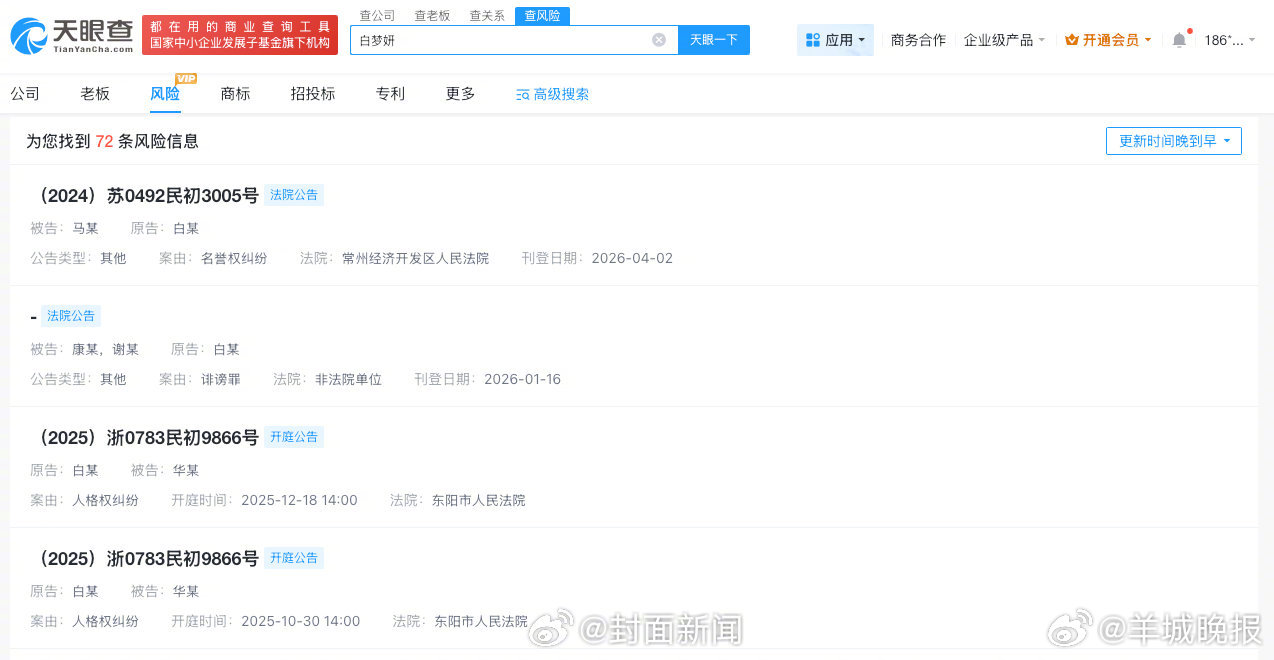Open the untitled '-' court announcement entry
Screen dimensions: 1274x660
[33, 317]
